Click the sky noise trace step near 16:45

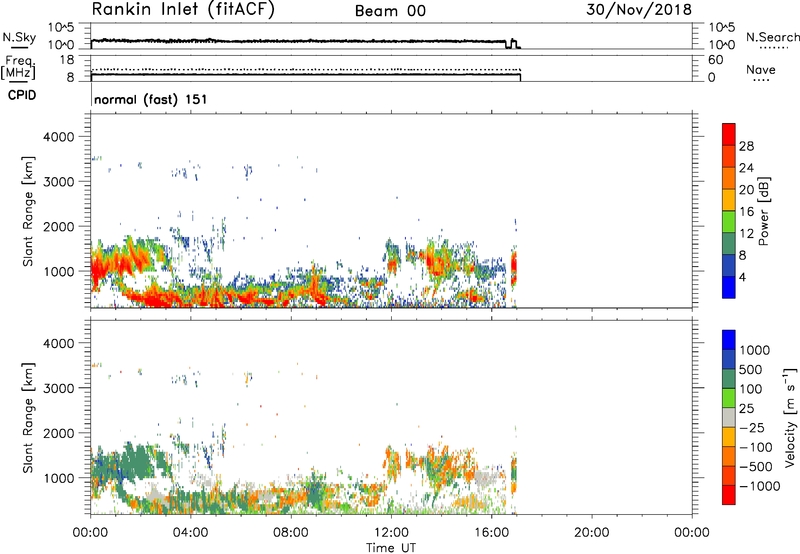(x=511, y=43)
